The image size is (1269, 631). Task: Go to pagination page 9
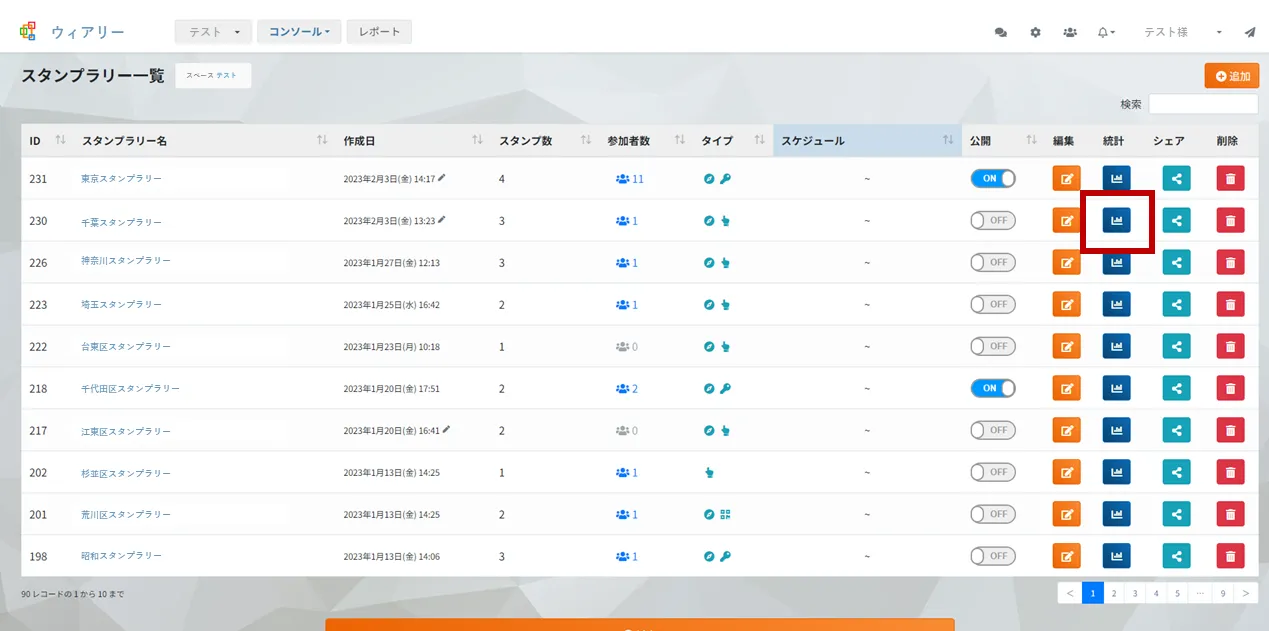coord(1223,593)
